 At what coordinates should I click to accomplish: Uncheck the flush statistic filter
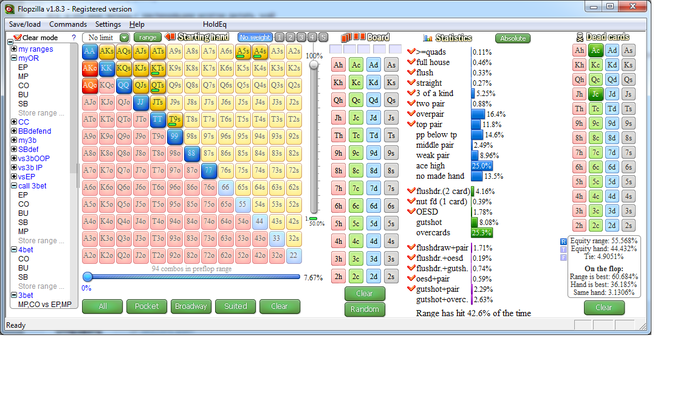coord(411,72)
